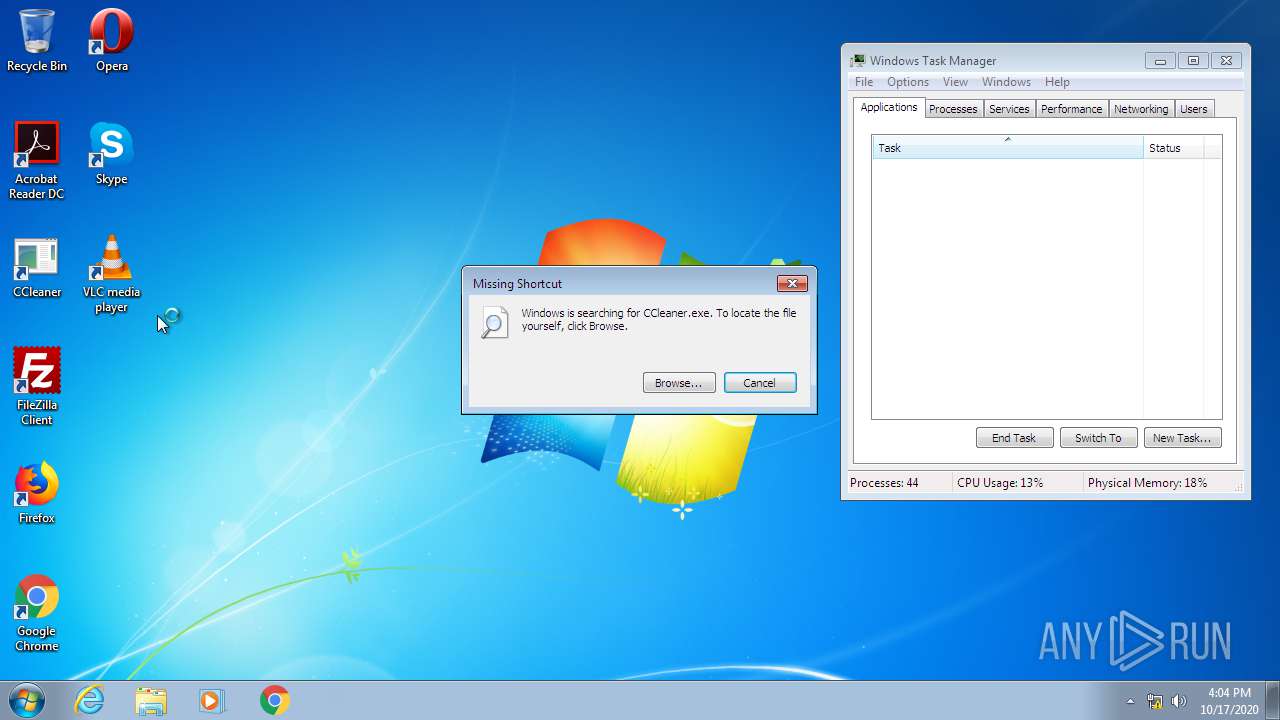This screenshot has height=720, width=1280.
Task: Open the Help menu in Task Manager
Action: tap(1057, 82)
